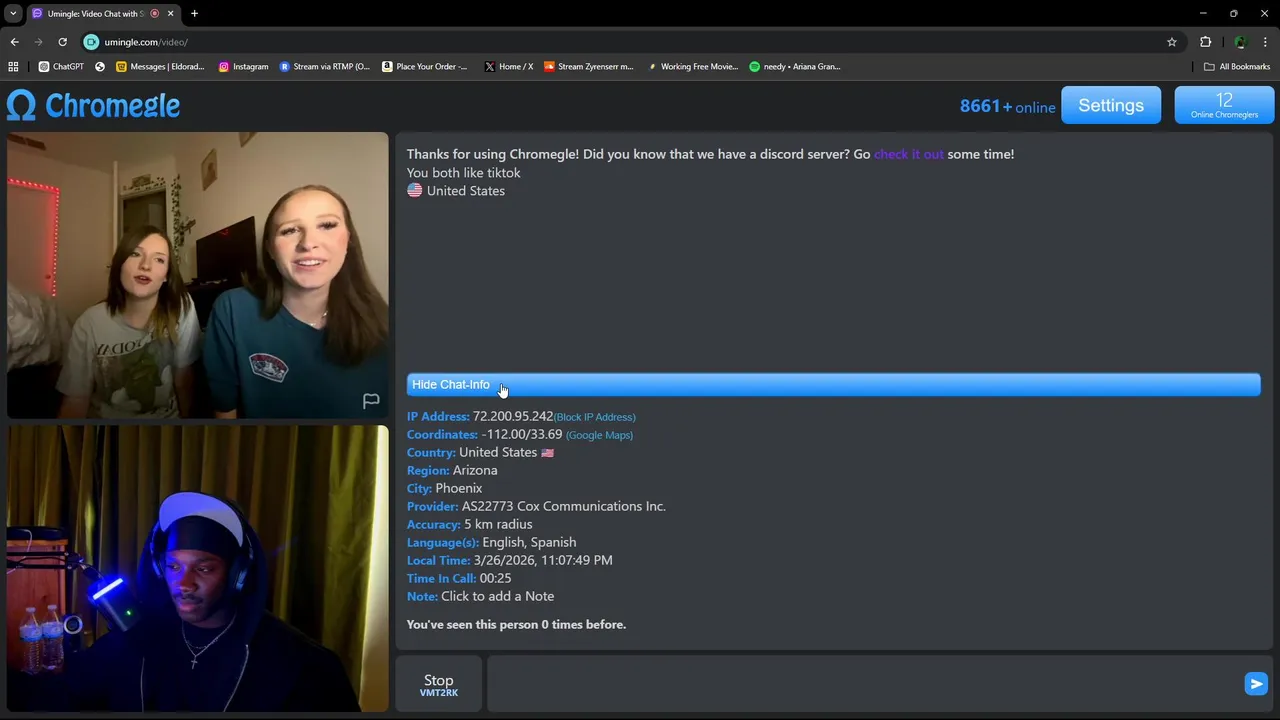
Task: Open the tab search dropdown arrow
Action: coord(13,13)
